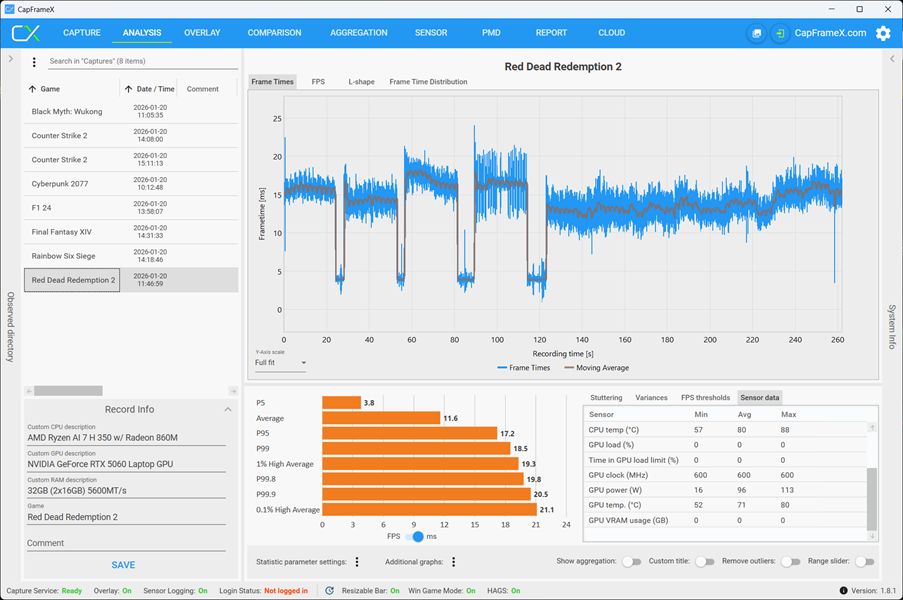903x600 pixels.
Task: Open the settings gear icon
Action: click(883, 33)
